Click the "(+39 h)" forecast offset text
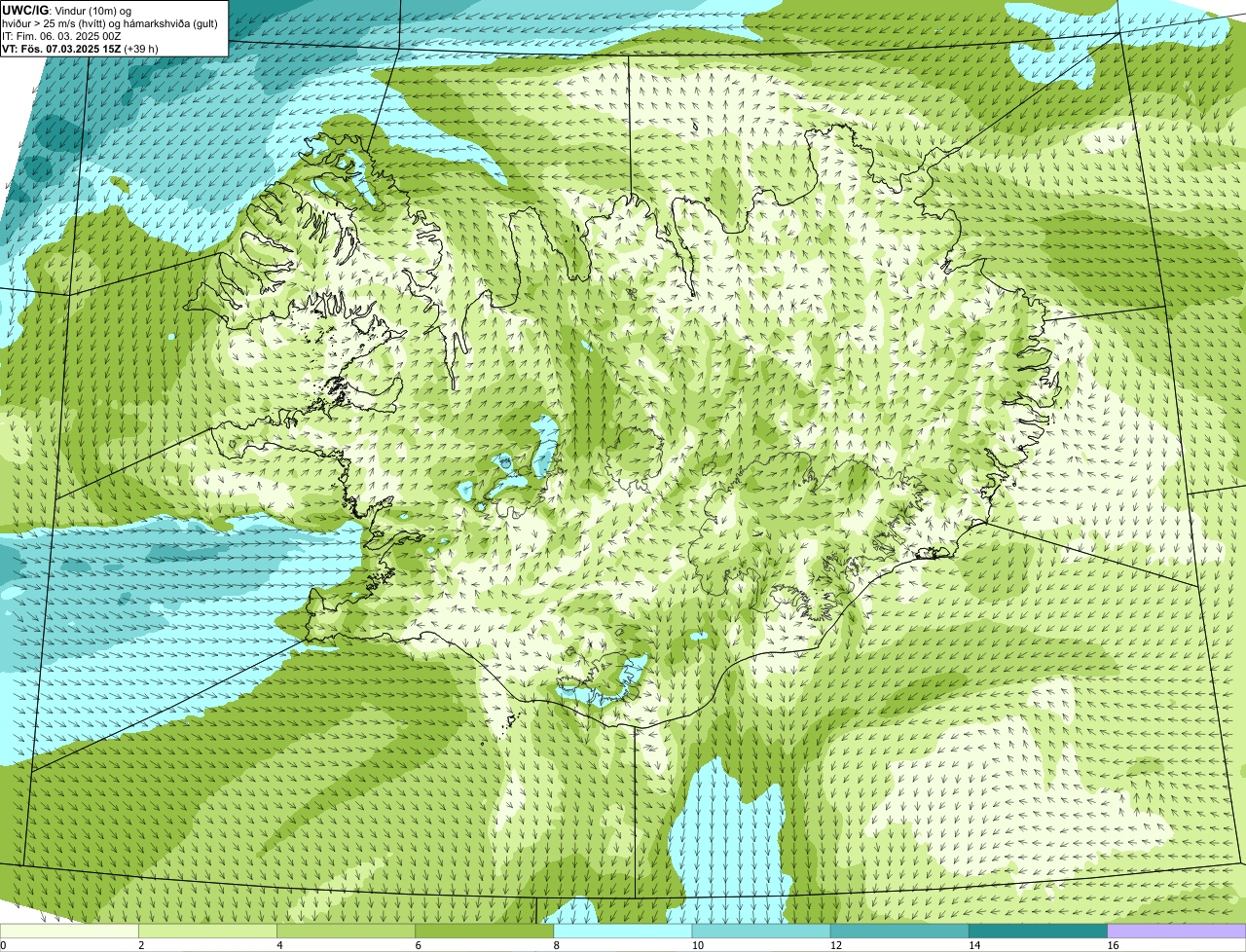Viewport: 1246px width, 952px height. pyautogui.click(x=141, y=49)
